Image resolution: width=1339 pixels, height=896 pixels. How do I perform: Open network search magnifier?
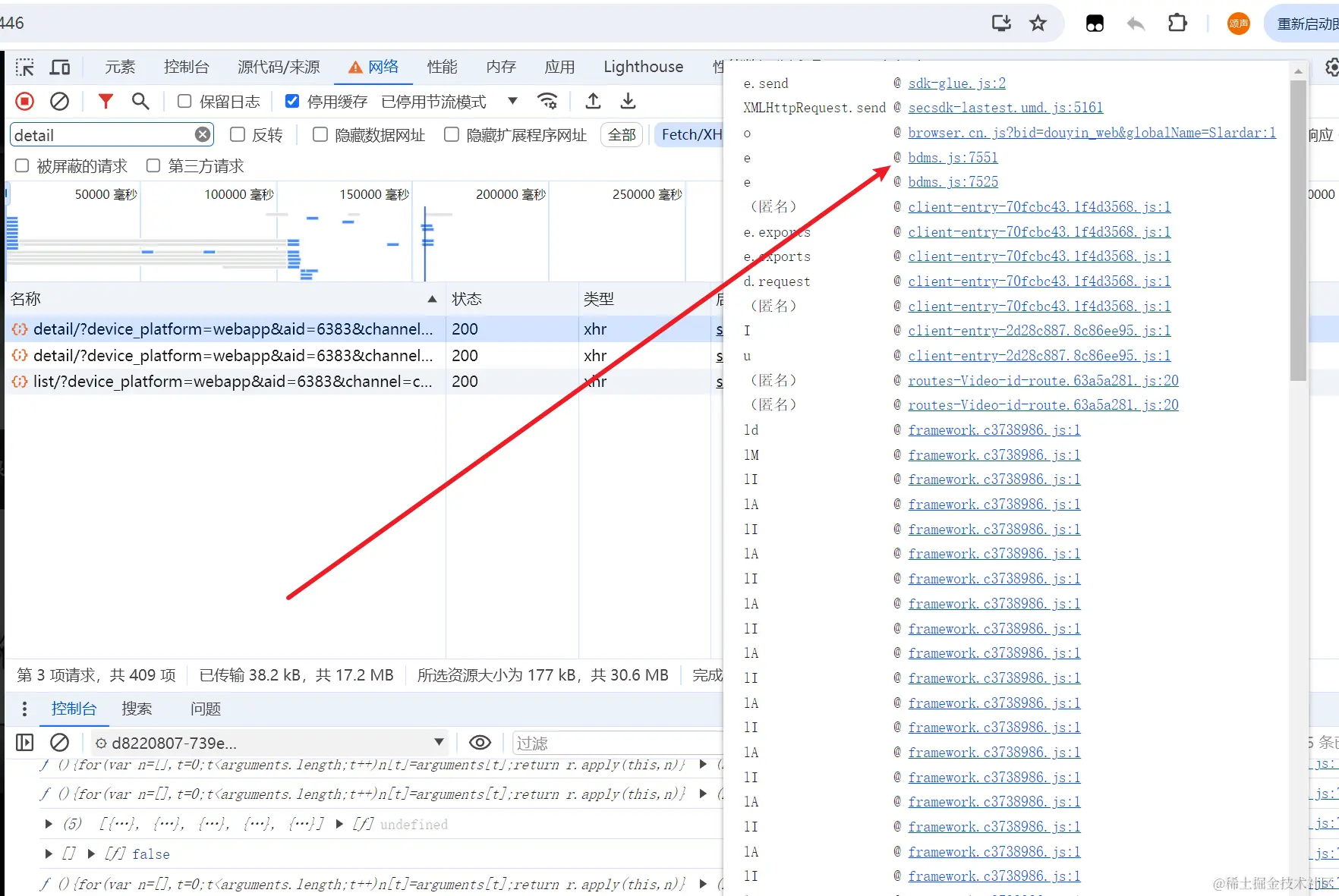[140, 102]
